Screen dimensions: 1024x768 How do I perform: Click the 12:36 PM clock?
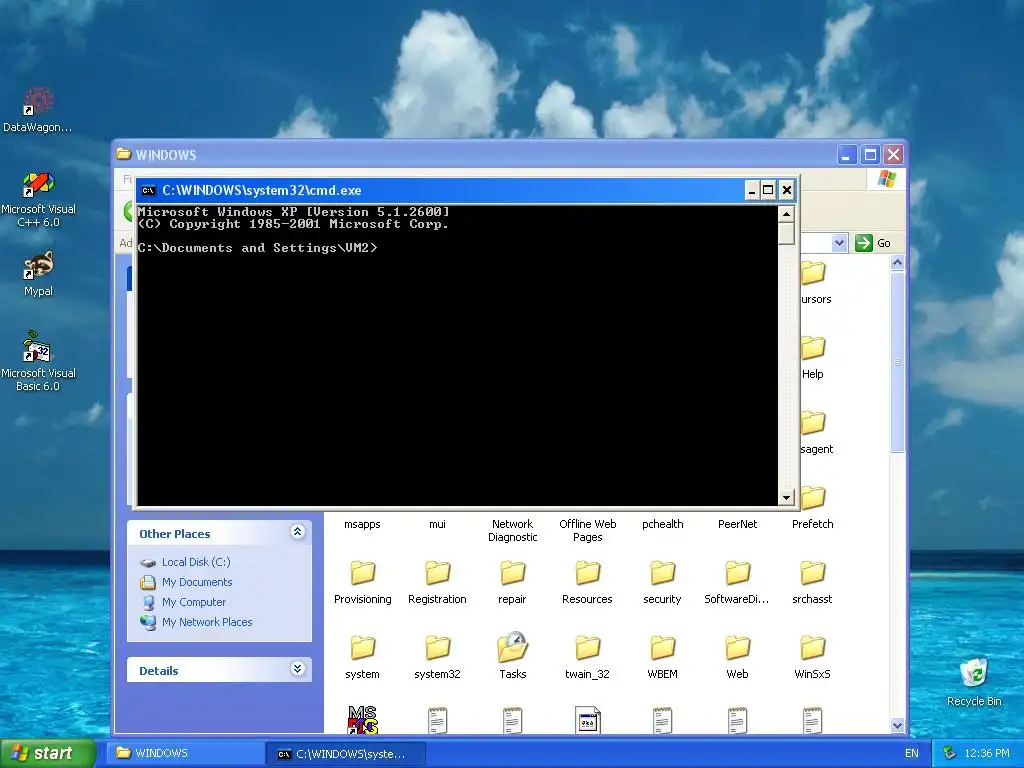tap(987, 753)
